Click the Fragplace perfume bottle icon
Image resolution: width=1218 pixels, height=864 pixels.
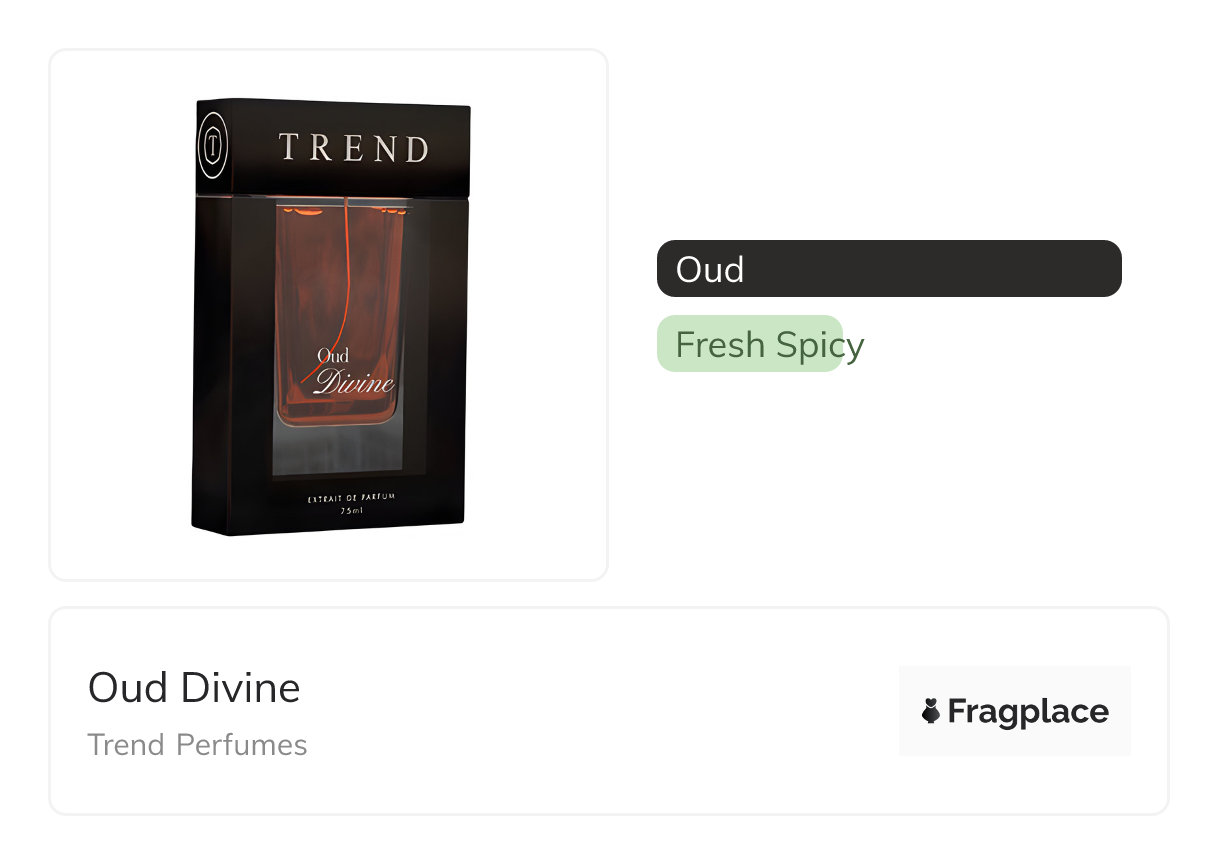click(x=930, y=711)
